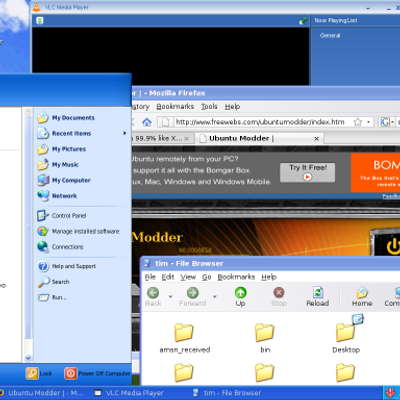400x400 pixels.
Task: Open Control Panel
Action: [62, 216]
